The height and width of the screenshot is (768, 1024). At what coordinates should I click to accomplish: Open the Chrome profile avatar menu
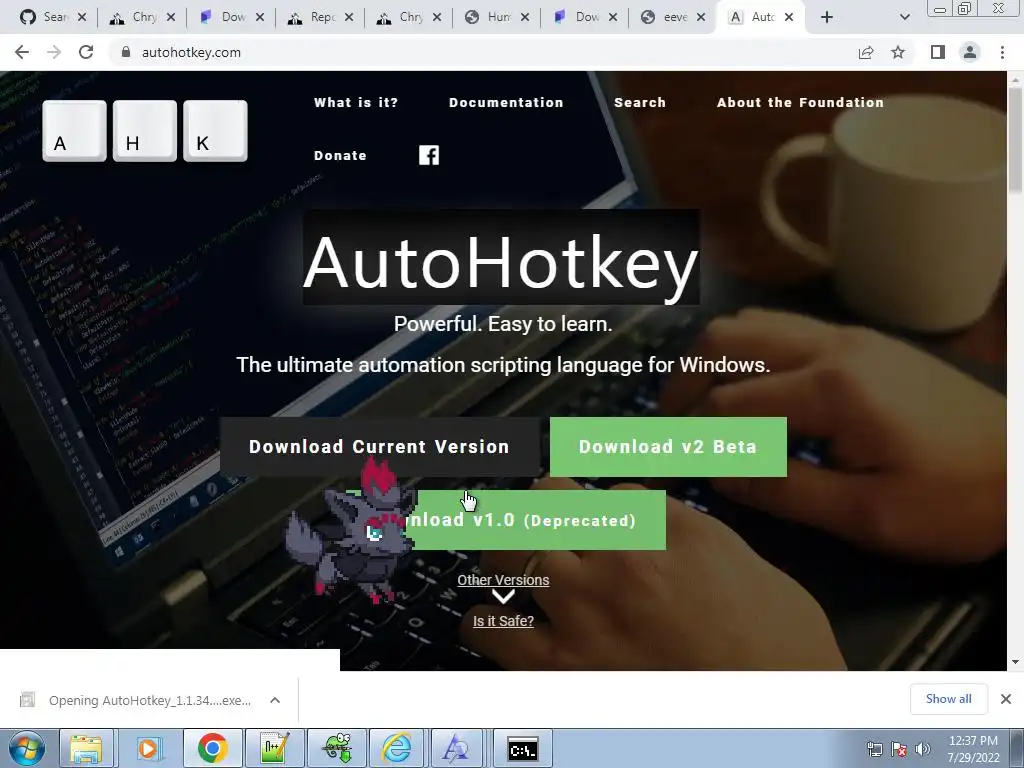coord(970,52)
